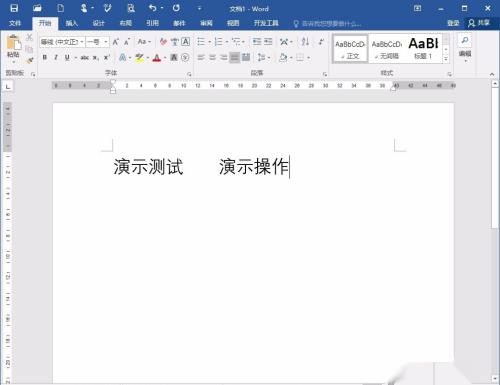Switch to the 插入 tab
Image resolution: width=500 pixels, height=385 pixels.
71,23
